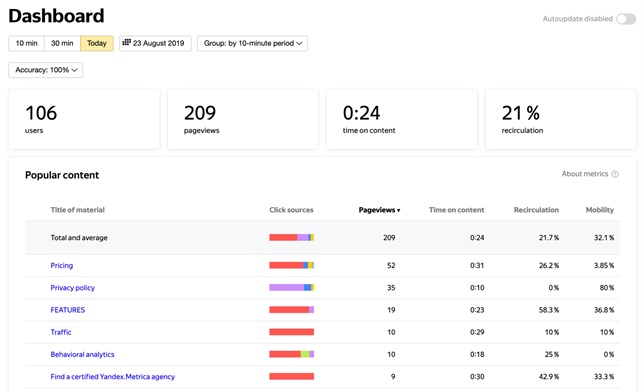The width and height of the screenshot is (643, 392).
Task: Click the Dashboard page title
Action: pyautogui.click(x=56, y=16)
